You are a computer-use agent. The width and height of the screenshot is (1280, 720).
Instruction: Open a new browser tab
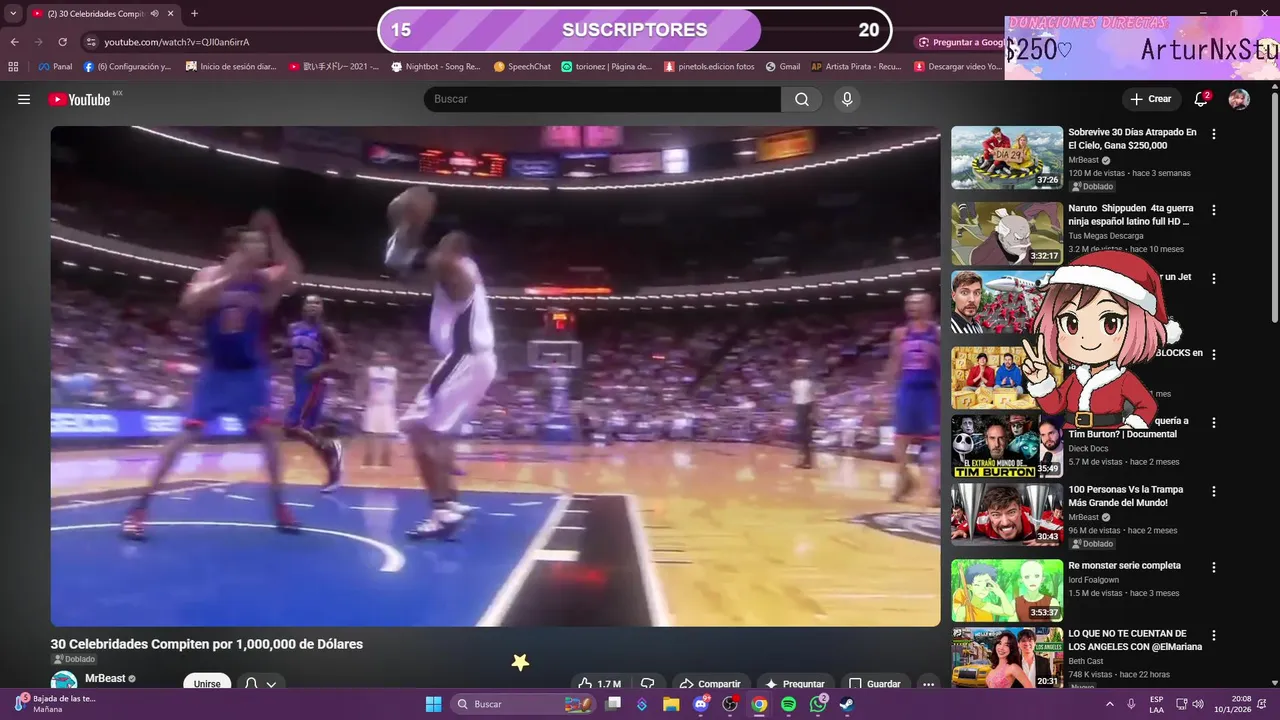194,14
